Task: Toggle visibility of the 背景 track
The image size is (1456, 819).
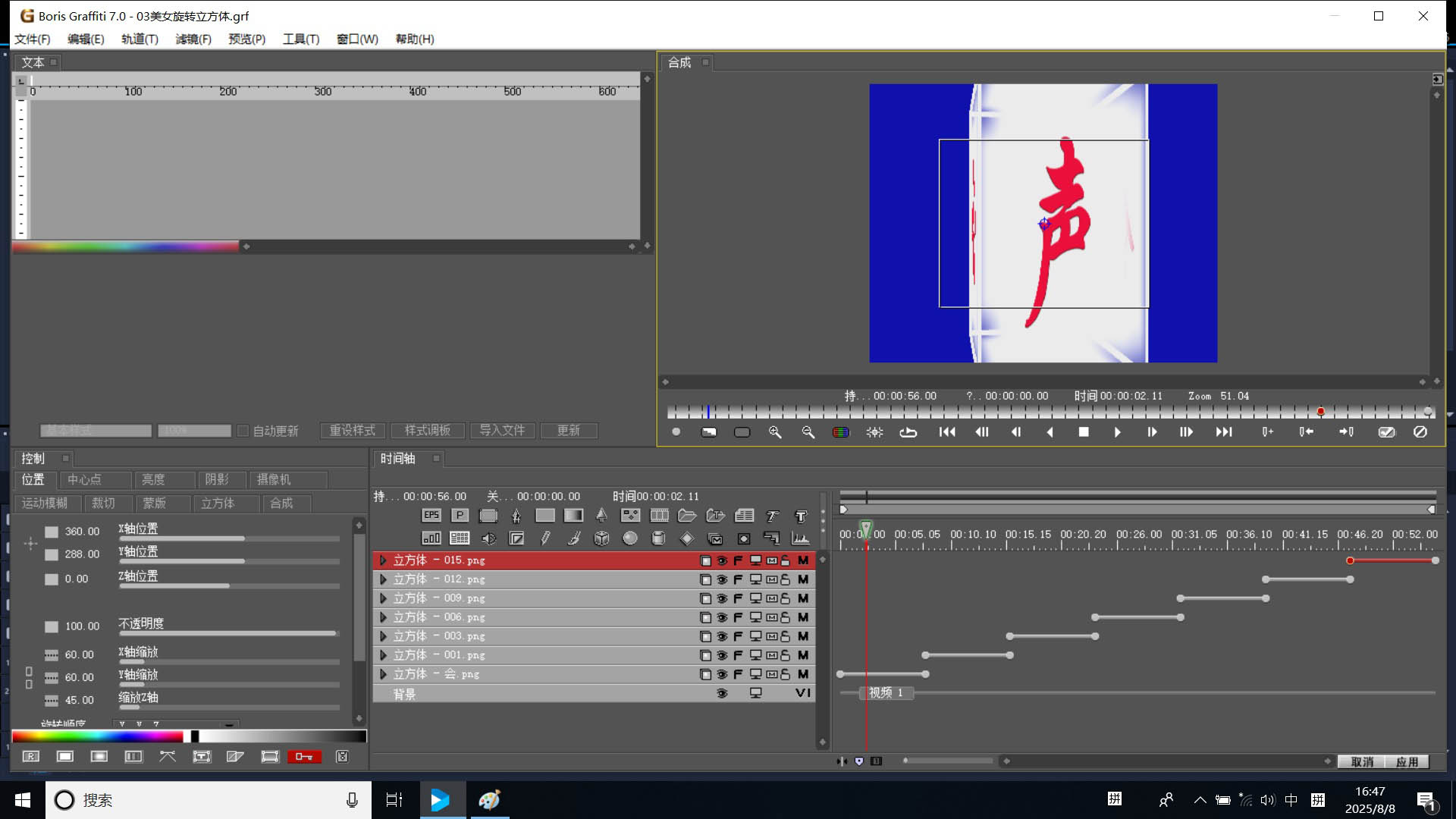Action: (722, 693)
